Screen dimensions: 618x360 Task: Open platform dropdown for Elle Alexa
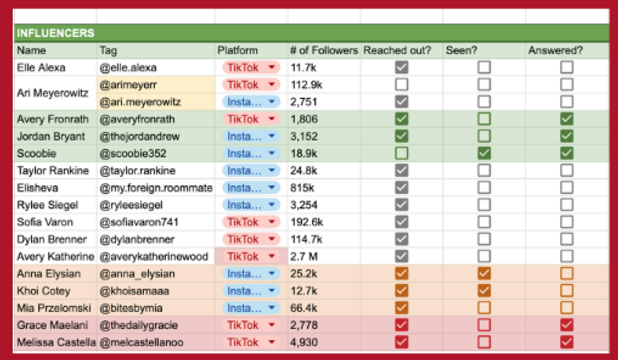coord(251,67)
